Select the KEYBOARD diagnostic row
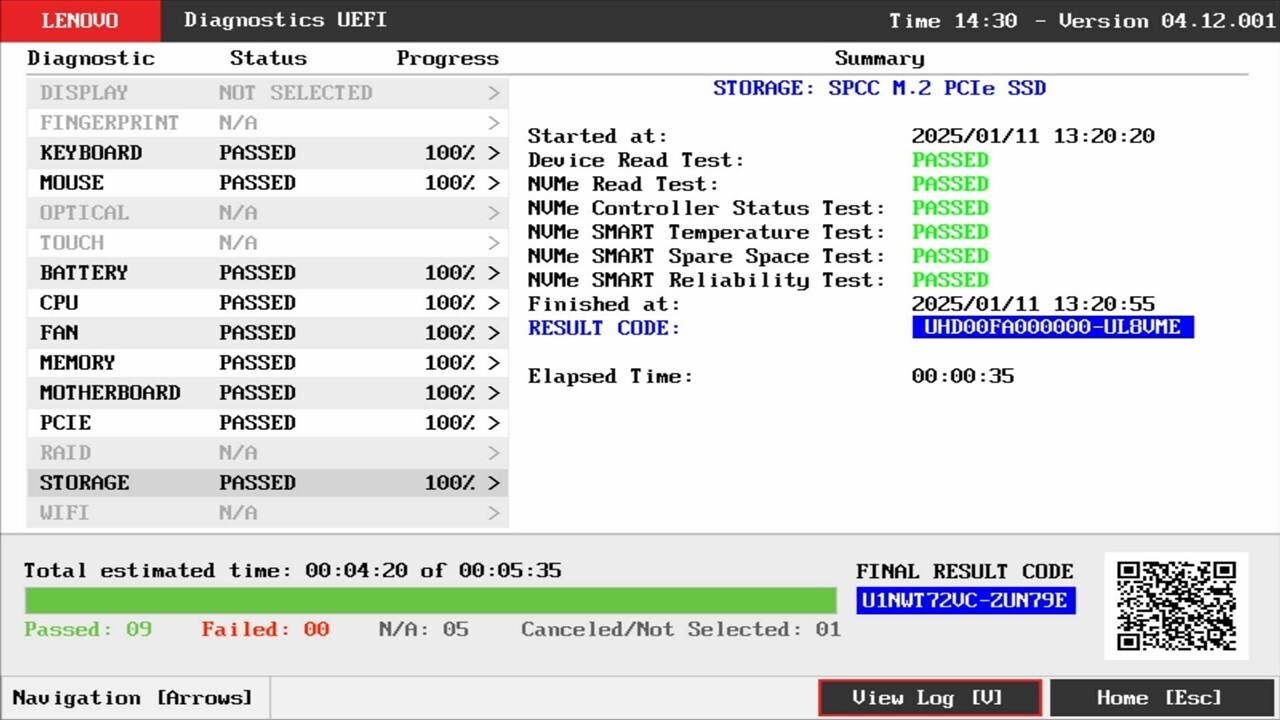The width and height of the screenshot is (1280, 720). (x=268, y=153)
